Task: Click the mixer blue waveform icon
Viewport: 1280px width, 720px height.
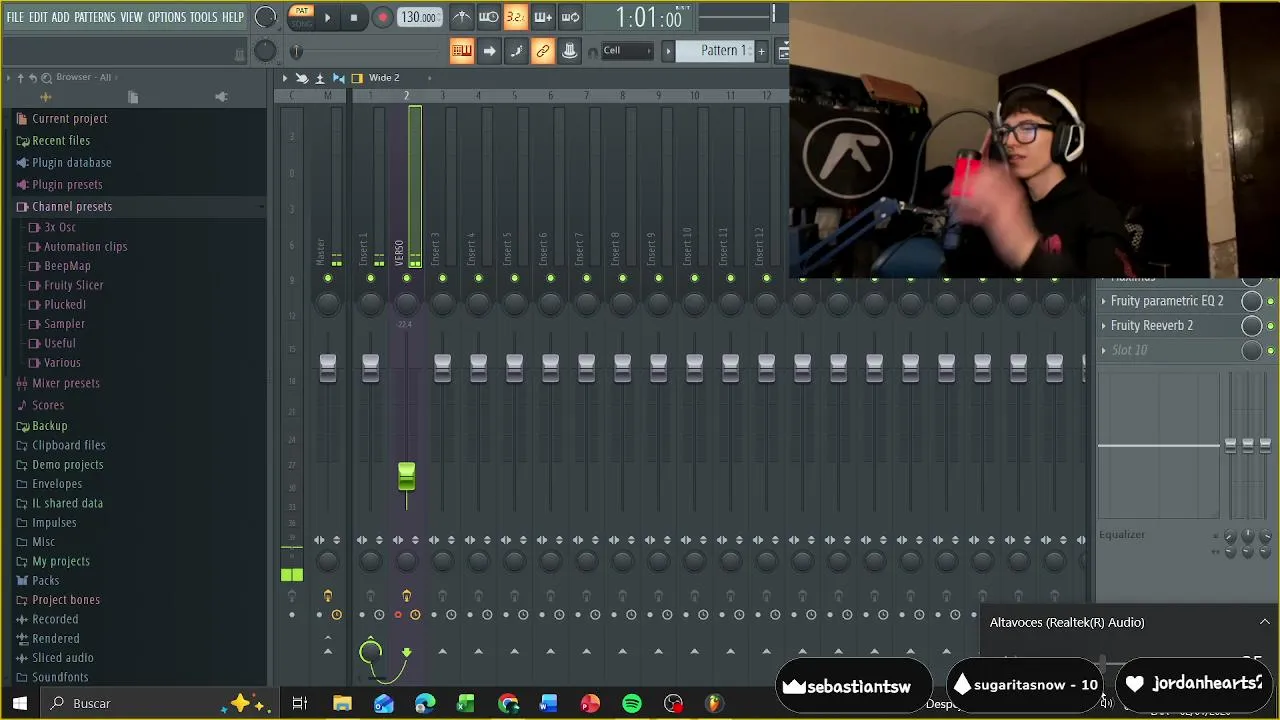Action: click(x=338, y=78)
